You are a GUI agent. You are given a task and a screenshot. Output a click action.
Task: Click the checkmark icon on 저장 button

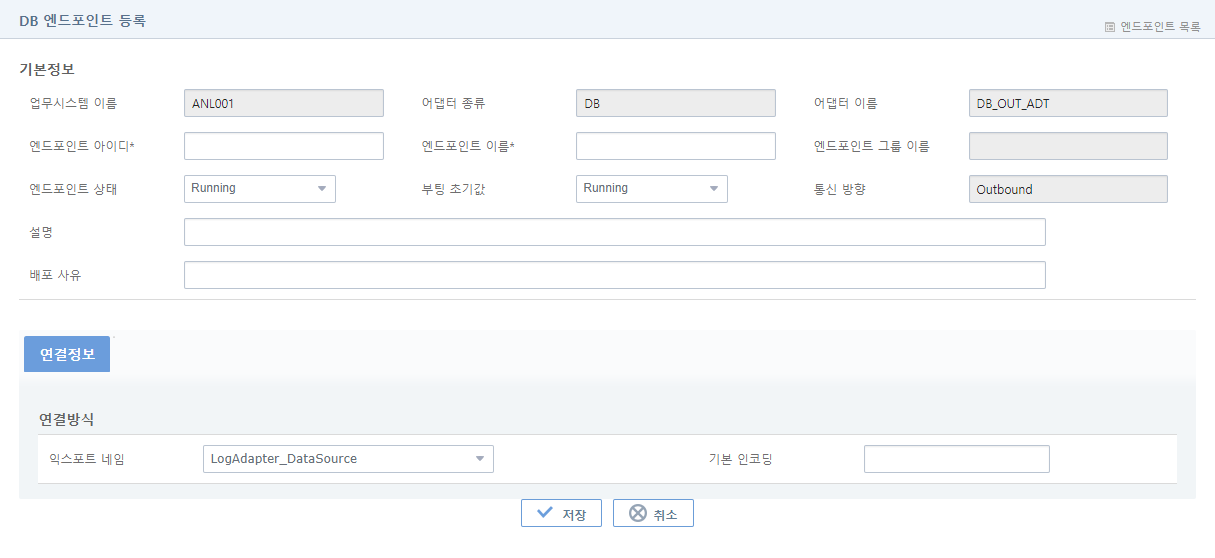tap(545, 513)
